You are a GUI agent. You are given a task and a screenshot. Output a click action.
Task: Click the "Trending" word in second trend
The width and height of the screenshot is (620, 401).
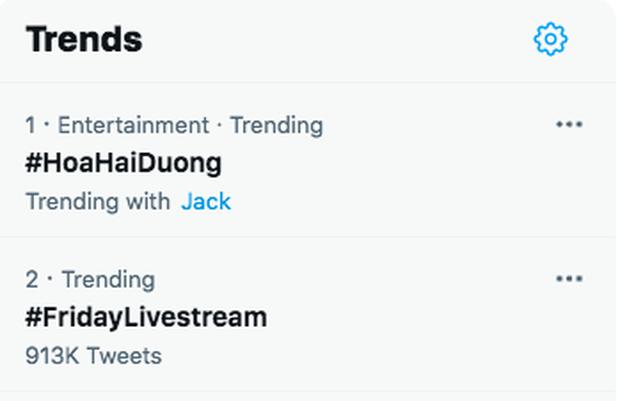pos(108,279)
